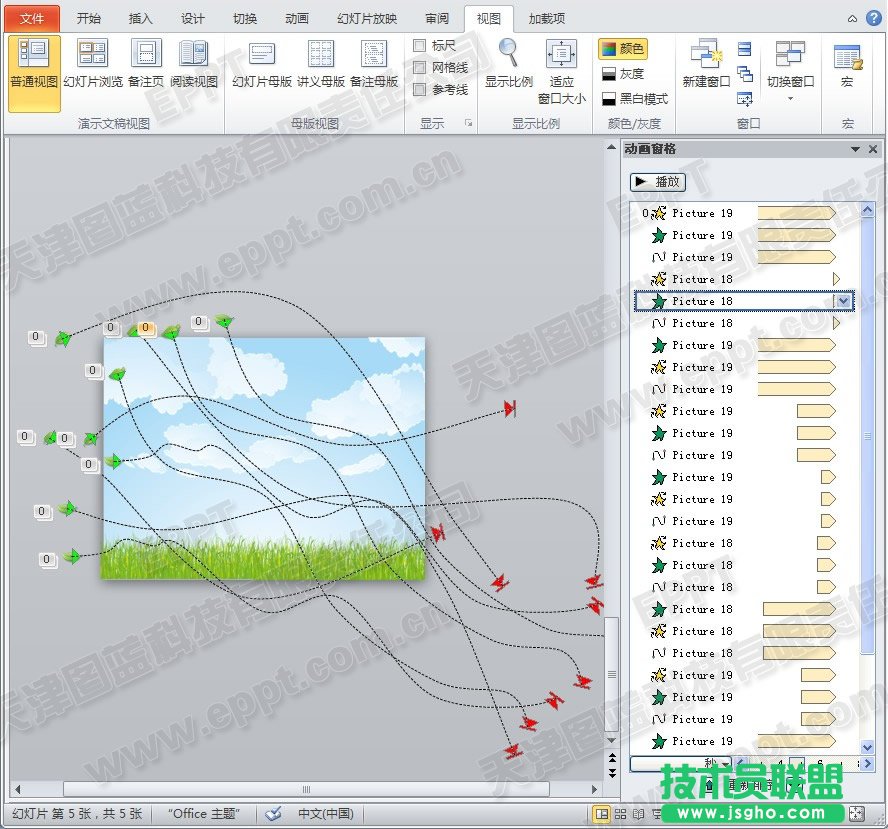888x829 pixels.
Task: Open the 幻灯片母版 slide master
Action: (x=262, y=54)
